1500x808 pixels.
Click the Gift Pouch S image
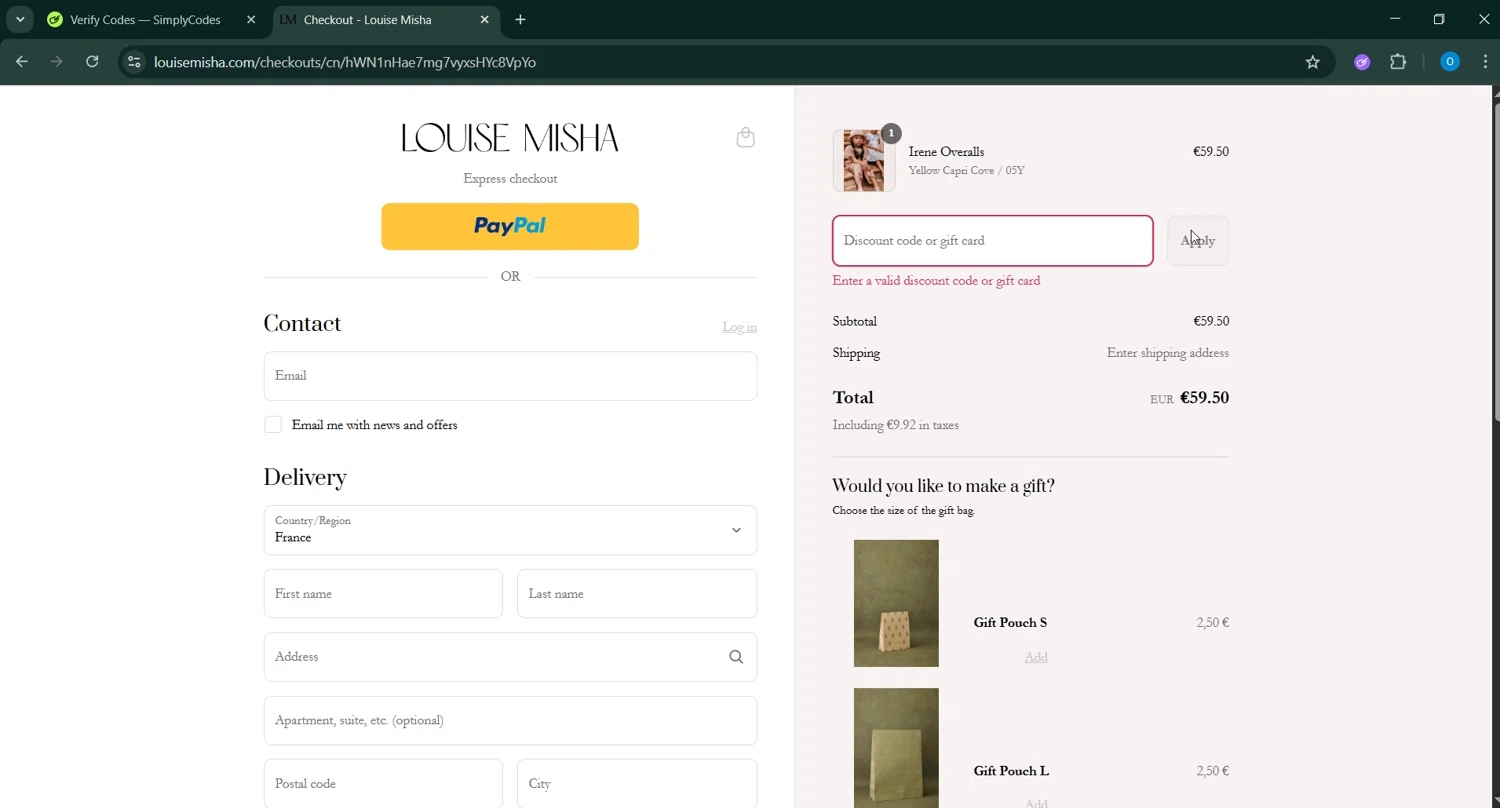[x=896, y=603]
